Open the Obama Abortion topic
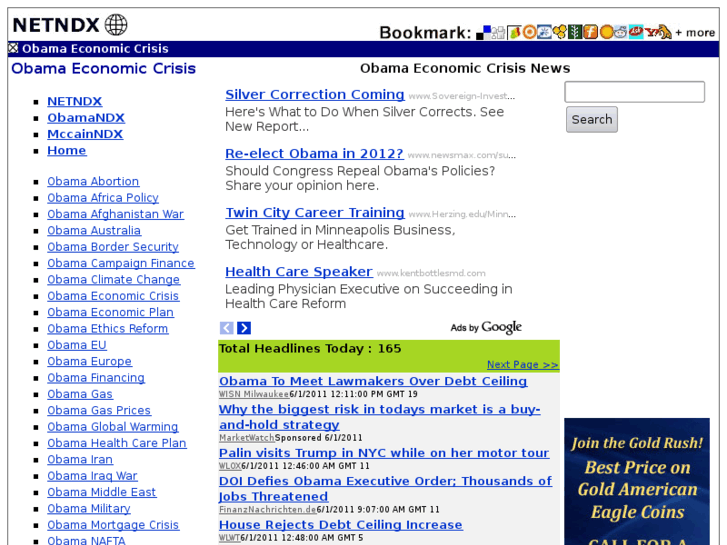Viewport: 727px width, 545px height. point(93,181)
